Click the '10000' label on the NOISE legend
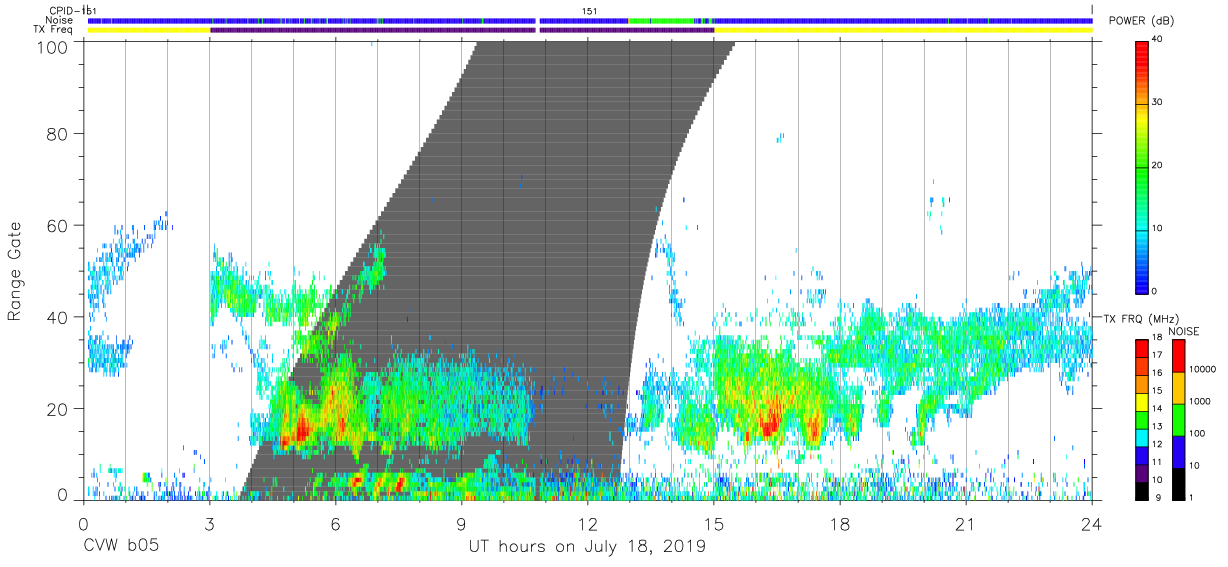This screenshot has width=1228, height=567. click(1205, 369)
